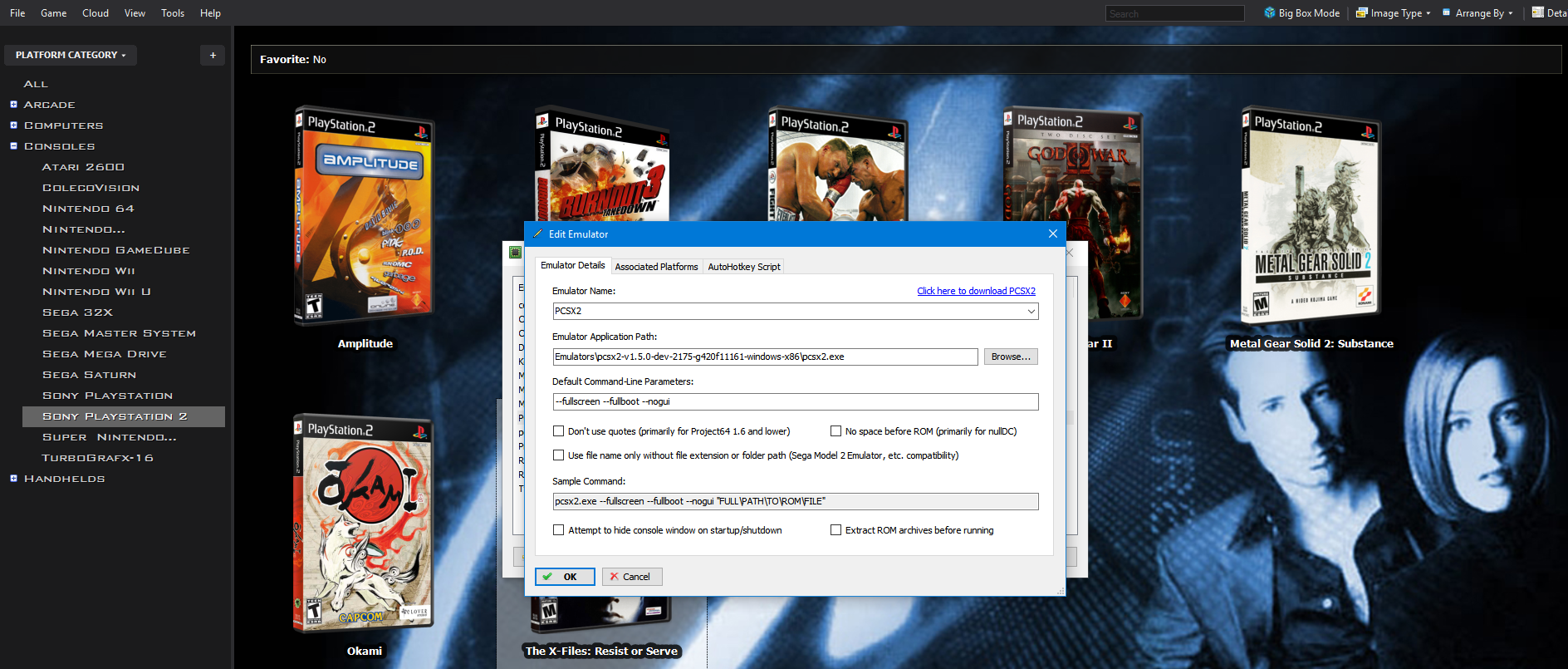Switch to AutoHotkey Script tab
Viewport: 1568px width, 669px height.
pos(744,267)
